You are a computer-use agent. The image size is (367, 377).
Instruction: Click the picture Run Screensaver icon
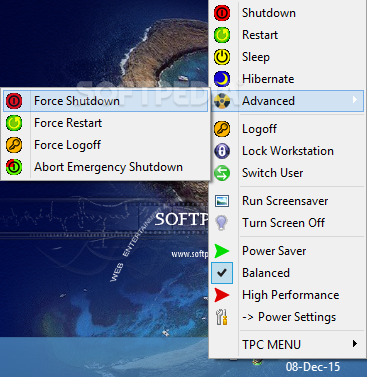pyautogui.click(x=222, y=201)
